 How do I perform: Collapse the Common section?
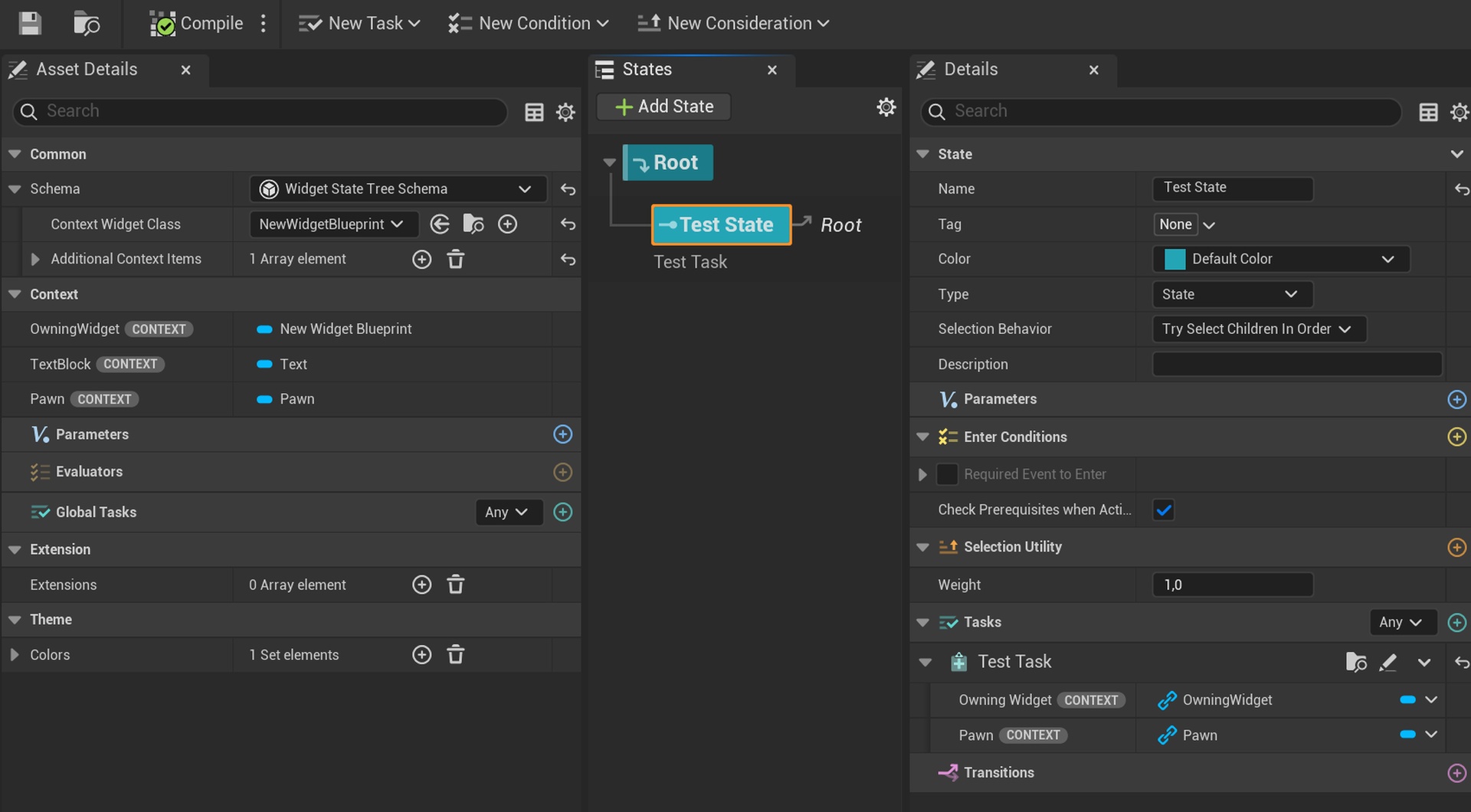click(x=15, y=154)
